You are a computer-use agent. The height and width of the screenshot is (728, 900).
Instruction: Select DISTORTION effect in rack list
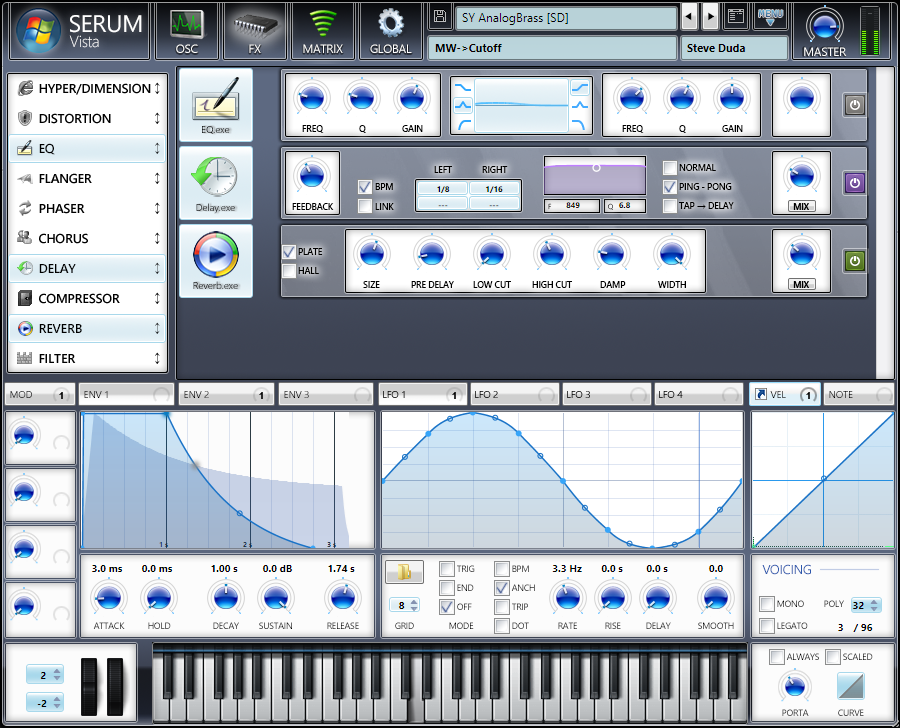88,118
